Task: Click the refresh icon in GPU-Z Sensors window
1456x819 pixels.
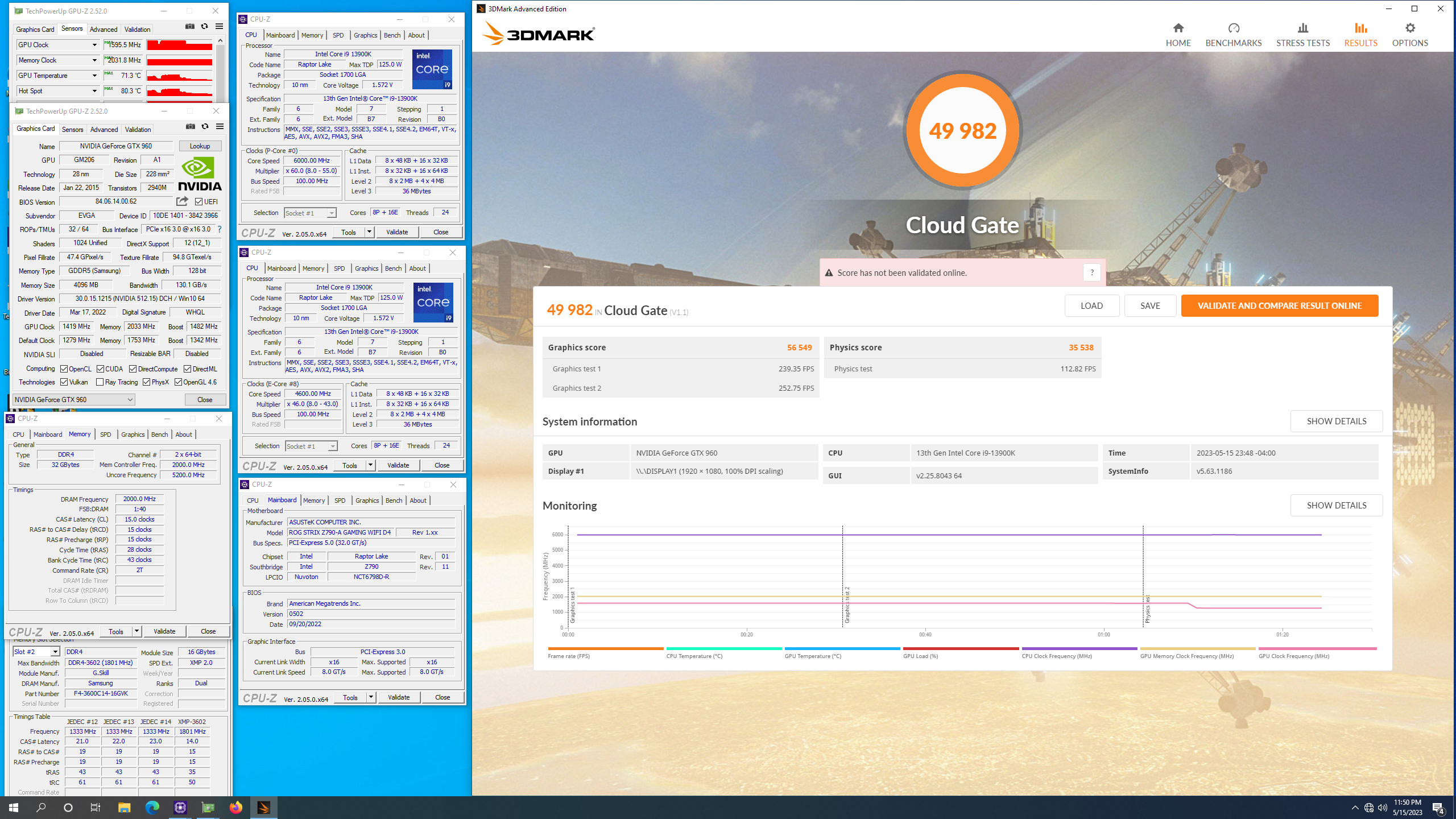Action: [205, 26]
